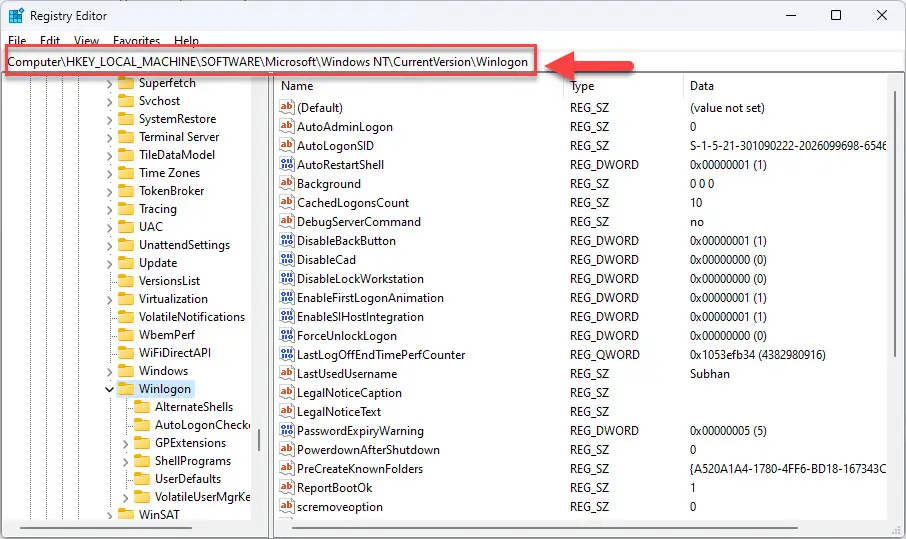The image size is (906, 539).
Task: Click the Type column header
Action: [x=620, y=86]
